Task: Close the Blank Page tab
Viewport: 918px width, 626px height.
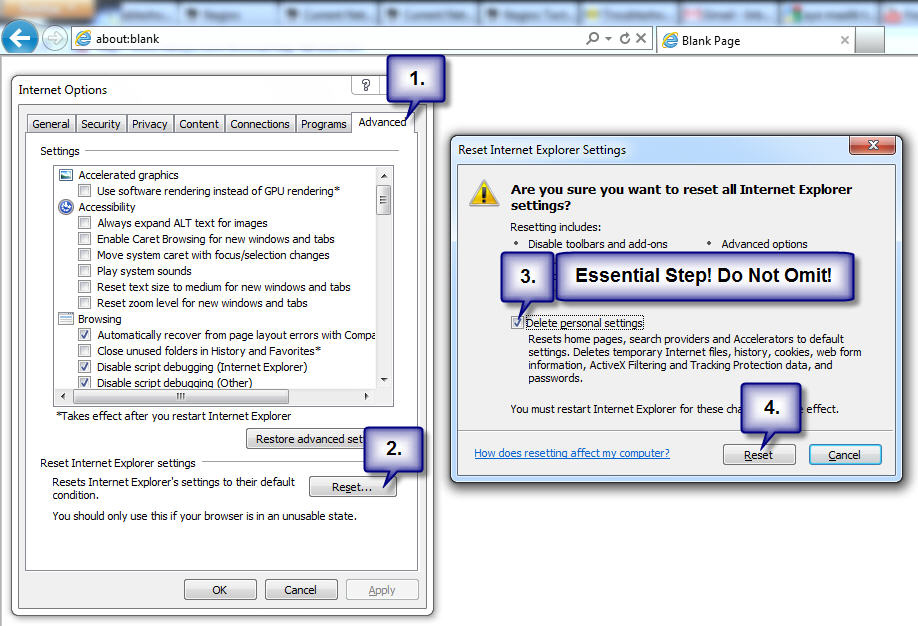Action: [844, 40]
